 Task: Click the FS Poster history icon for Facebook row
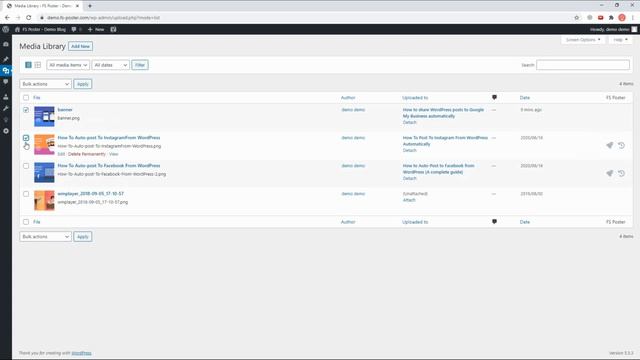pos(621,173)
